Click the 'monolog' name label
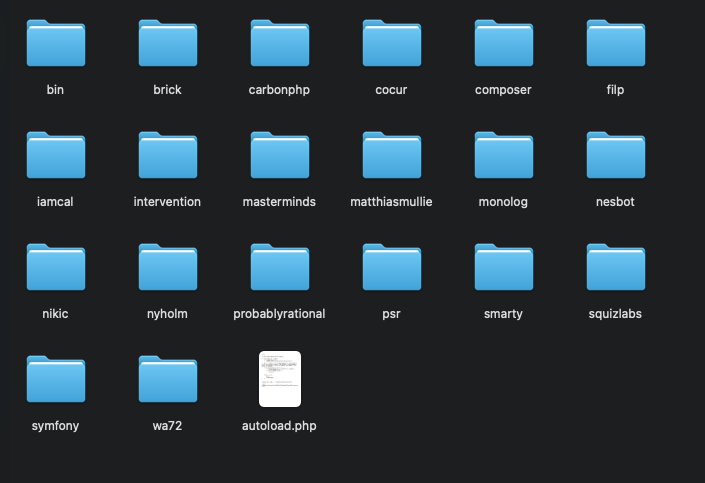 pyautogui.click(x=503, y=202)
